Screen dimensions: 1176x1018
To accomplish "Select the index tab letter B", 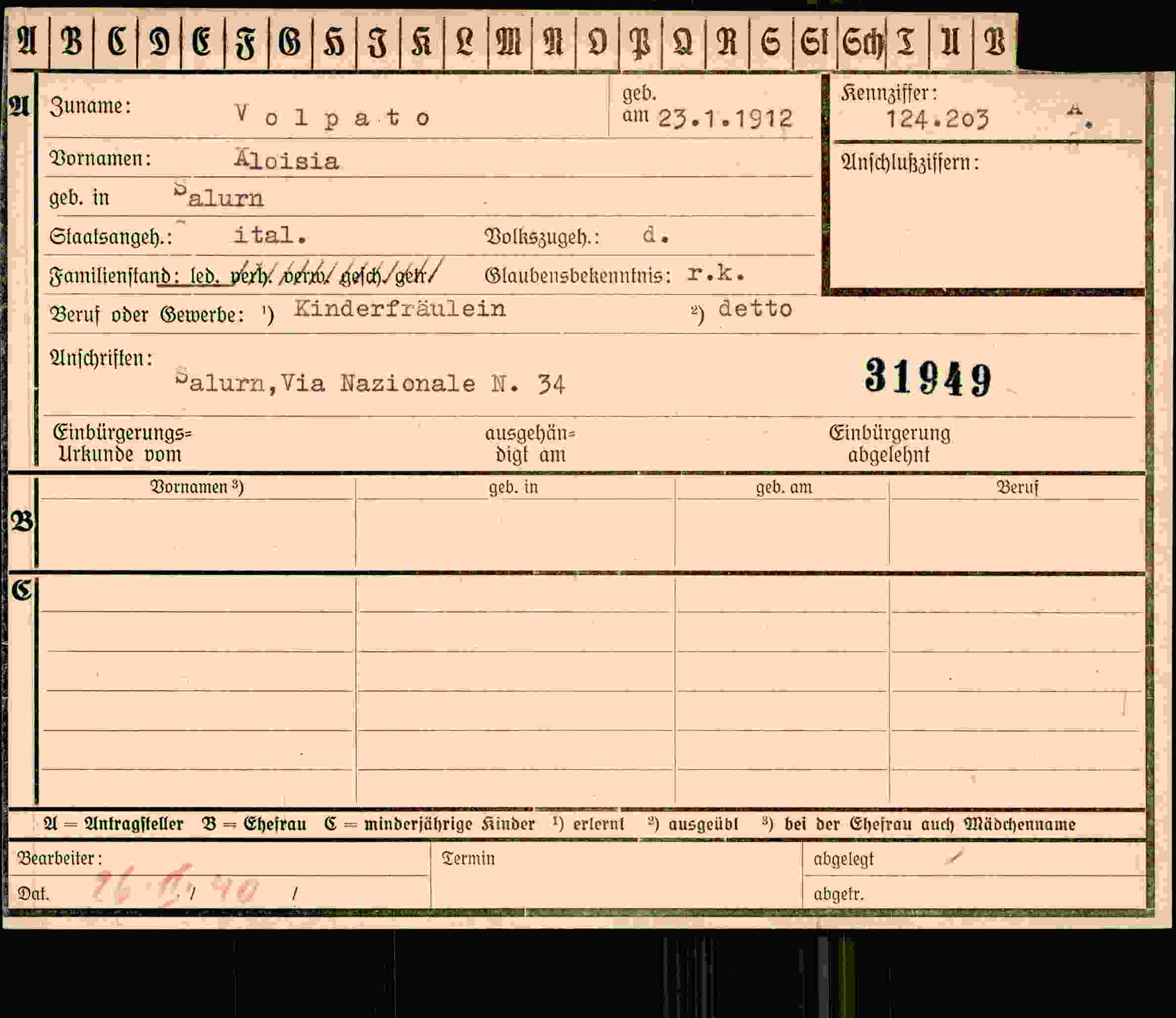I will click(72, 42).
